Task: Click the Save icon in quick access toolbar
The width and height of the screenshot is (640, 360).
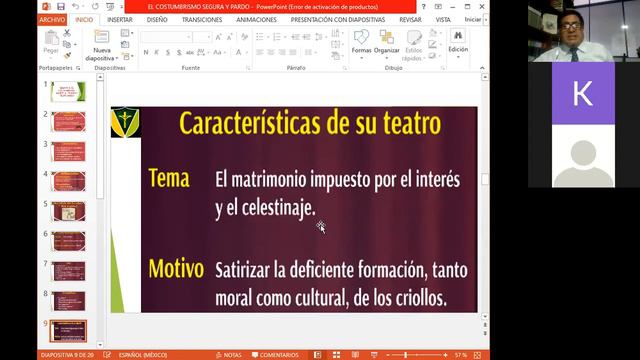Action: [61, 7]
